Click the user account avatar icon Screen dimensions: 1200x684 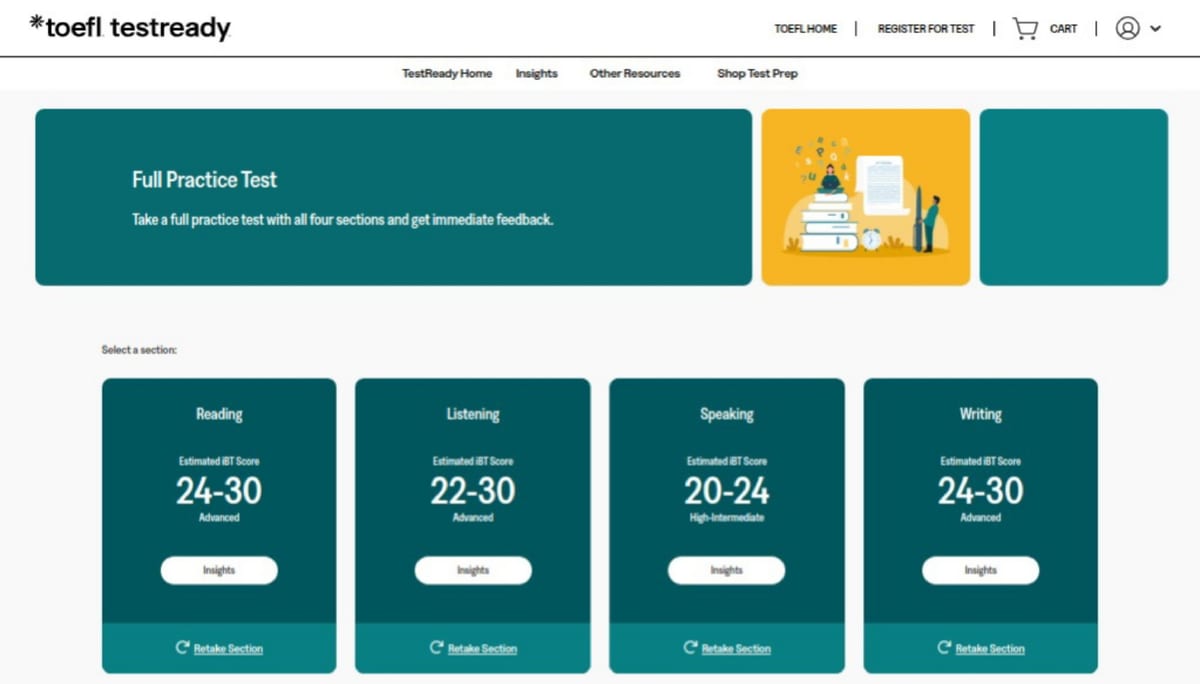point(1127,28)
